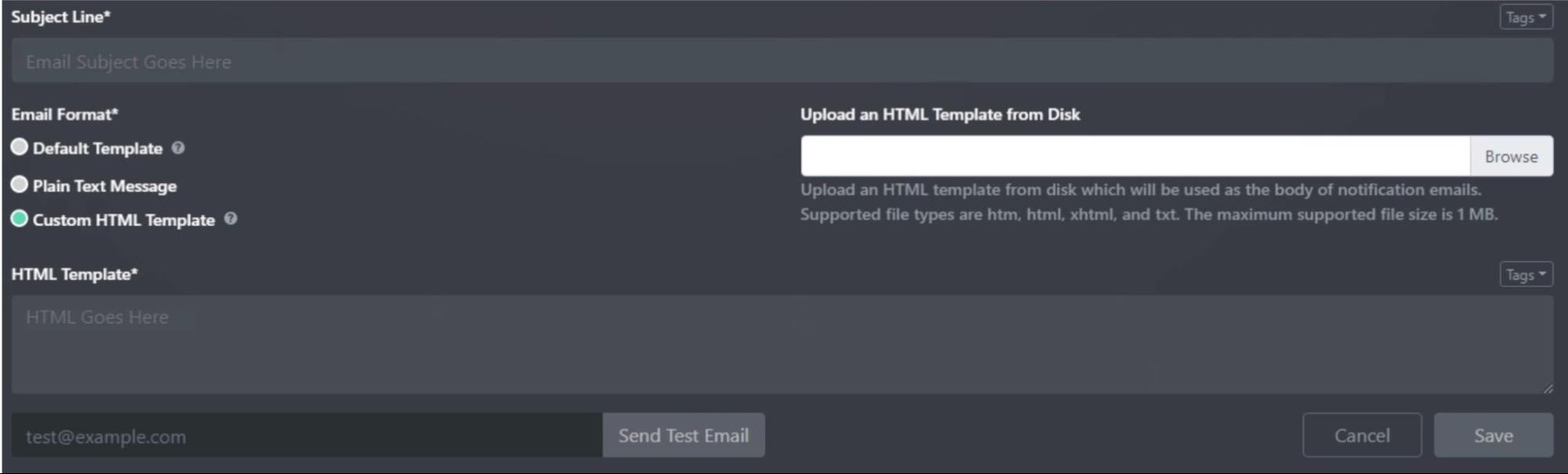
Task: Open the help tooltip beside Default Template
Action: coord(179,148)
